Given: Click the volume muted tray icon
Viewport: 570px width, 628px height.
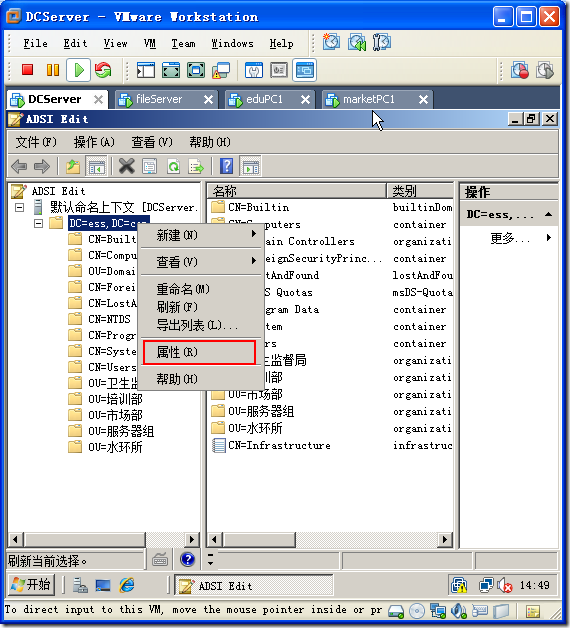Looking at the screenshot, I should pos(505,586).
